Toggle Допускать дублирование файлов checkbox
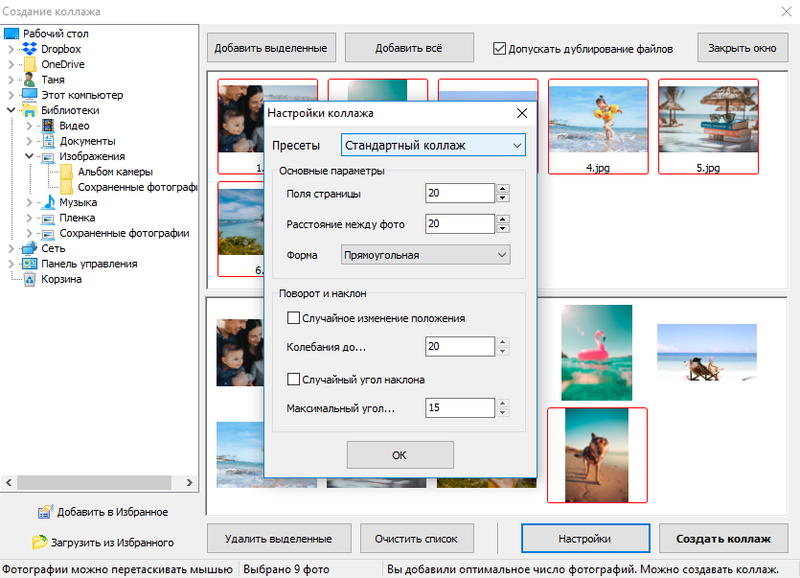The height and width of the screenshot is (578, 800). (499, 48)
